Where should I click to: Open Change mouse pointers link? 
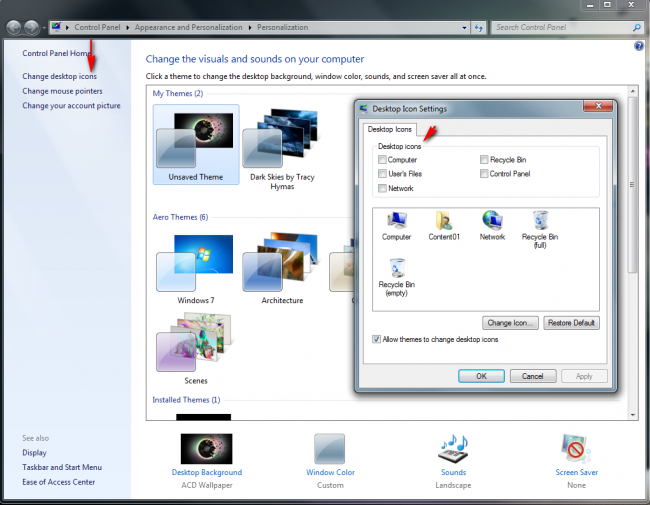(62, 91)
